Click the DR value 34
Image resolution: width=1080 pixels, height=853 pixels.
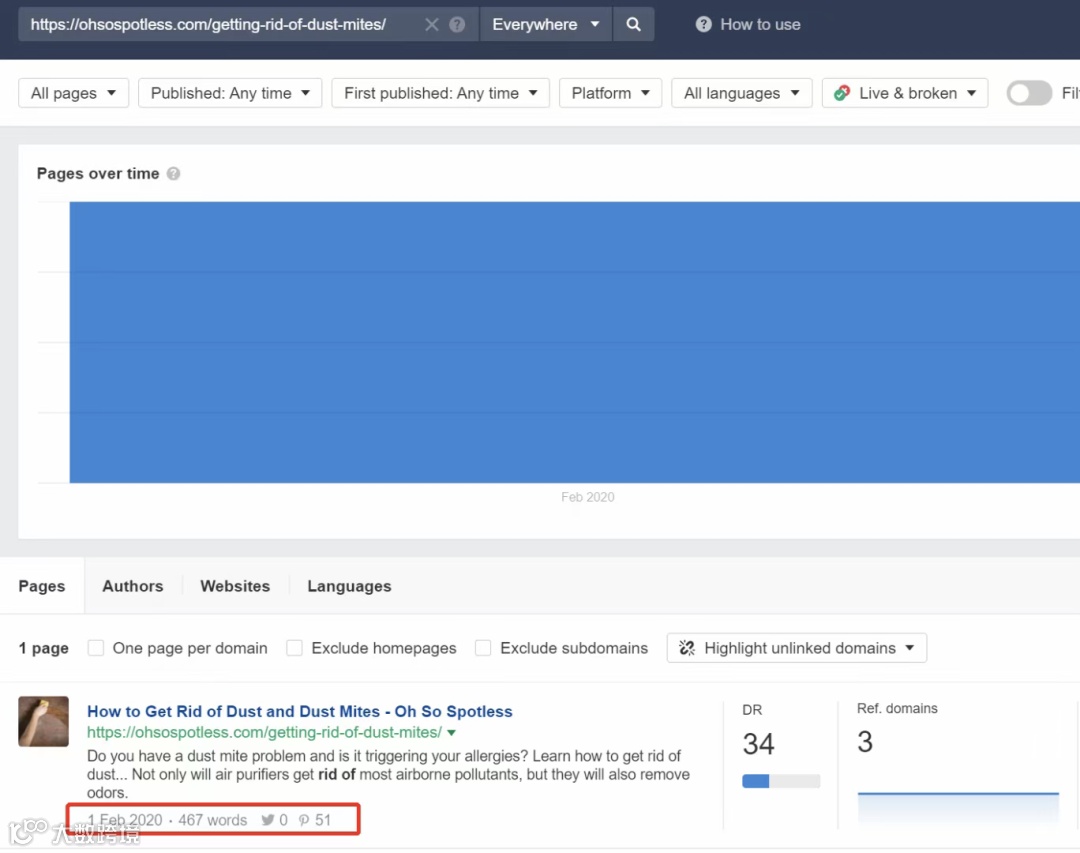[x=758, y=744]
